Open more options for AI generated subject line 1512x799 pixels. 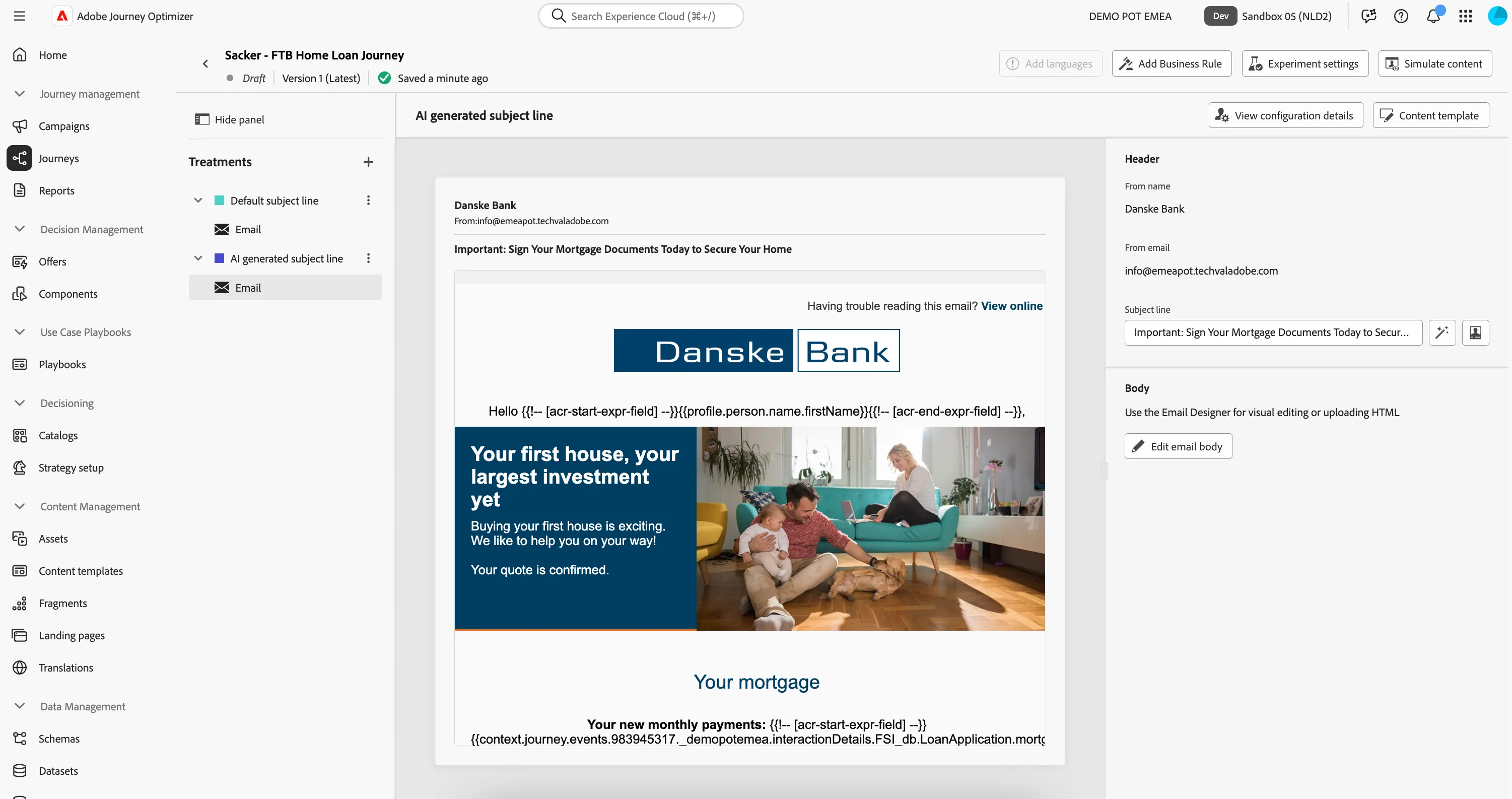click(368, 259)
